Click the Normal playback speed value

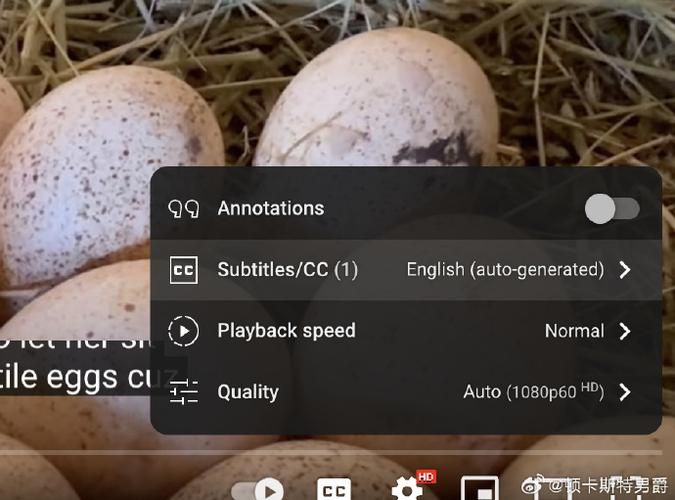[574, 331]
